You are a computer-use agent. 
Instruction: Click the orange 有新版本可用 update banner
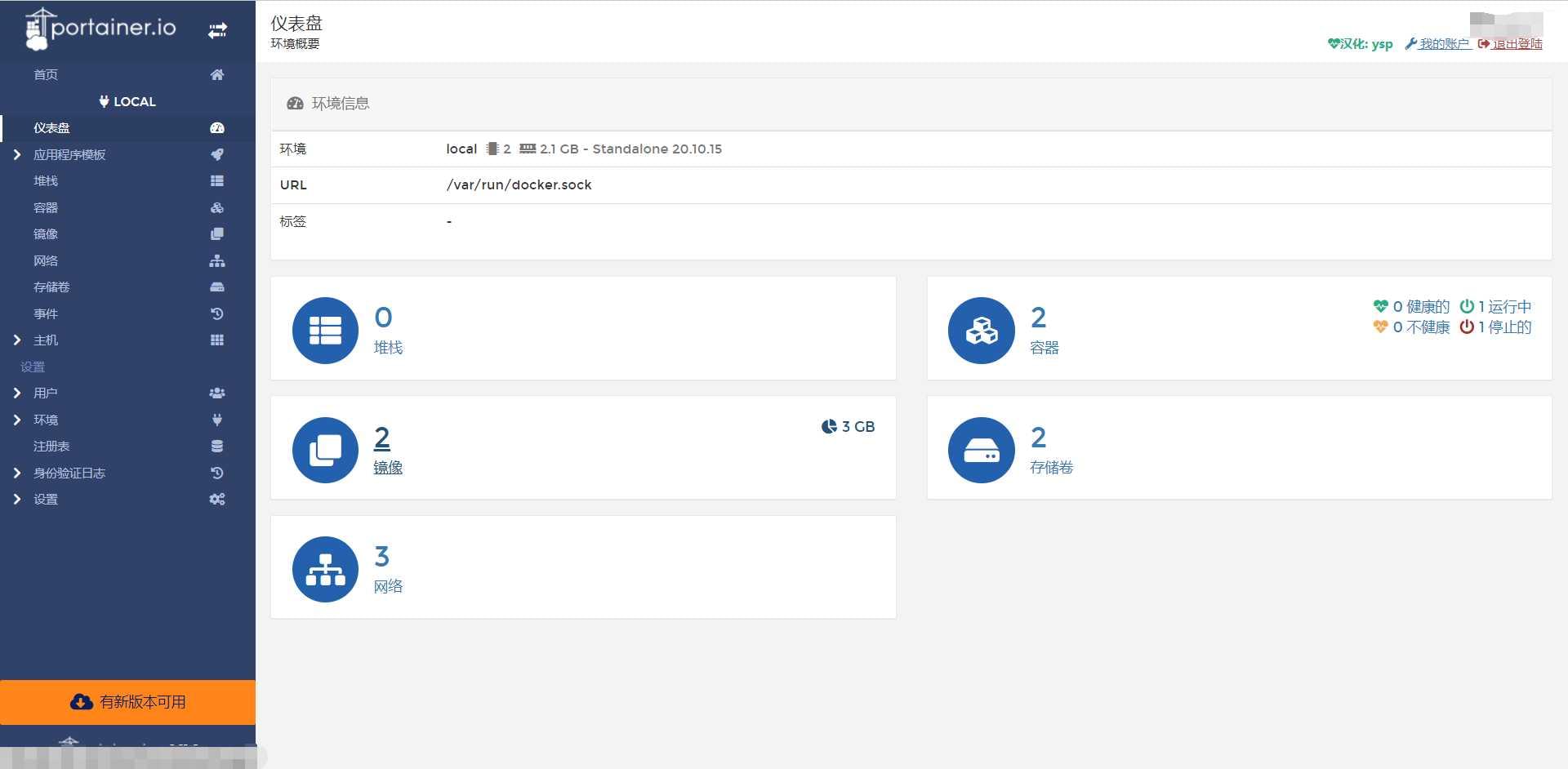coord(127,702)
